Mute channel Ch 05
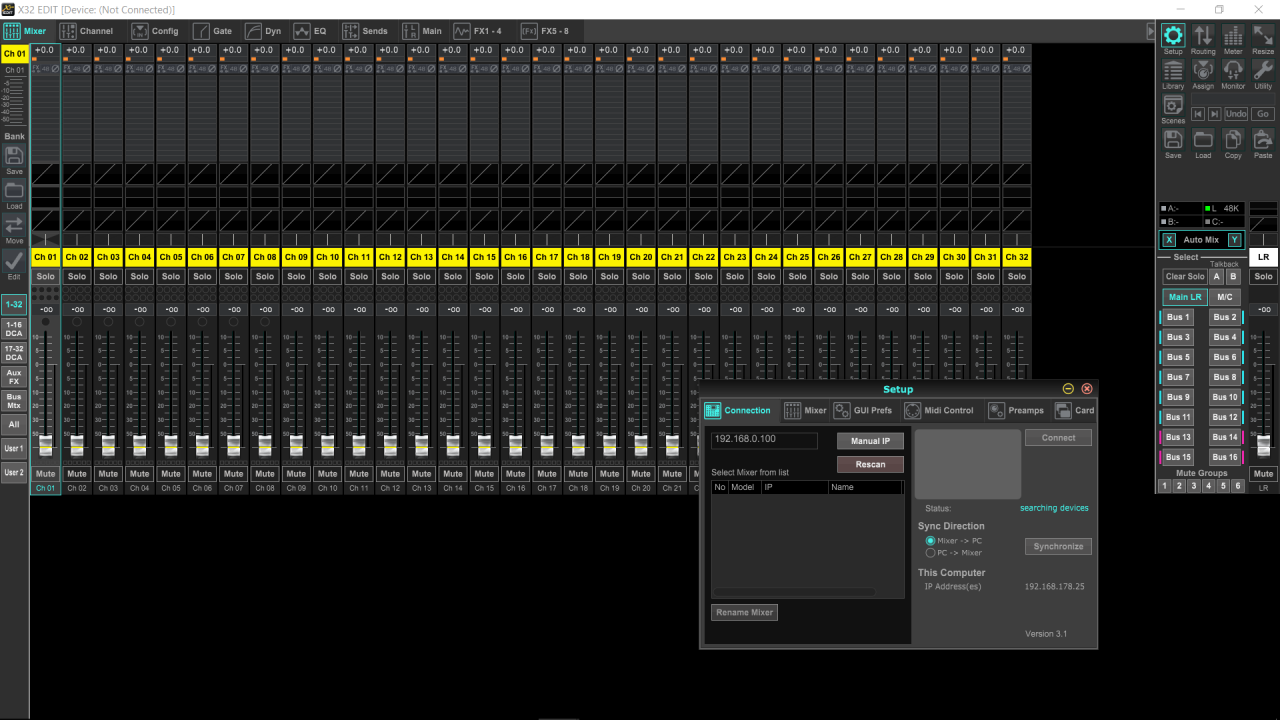The height and width of the screenshot is (720, 1280). [x=171, y=474]
